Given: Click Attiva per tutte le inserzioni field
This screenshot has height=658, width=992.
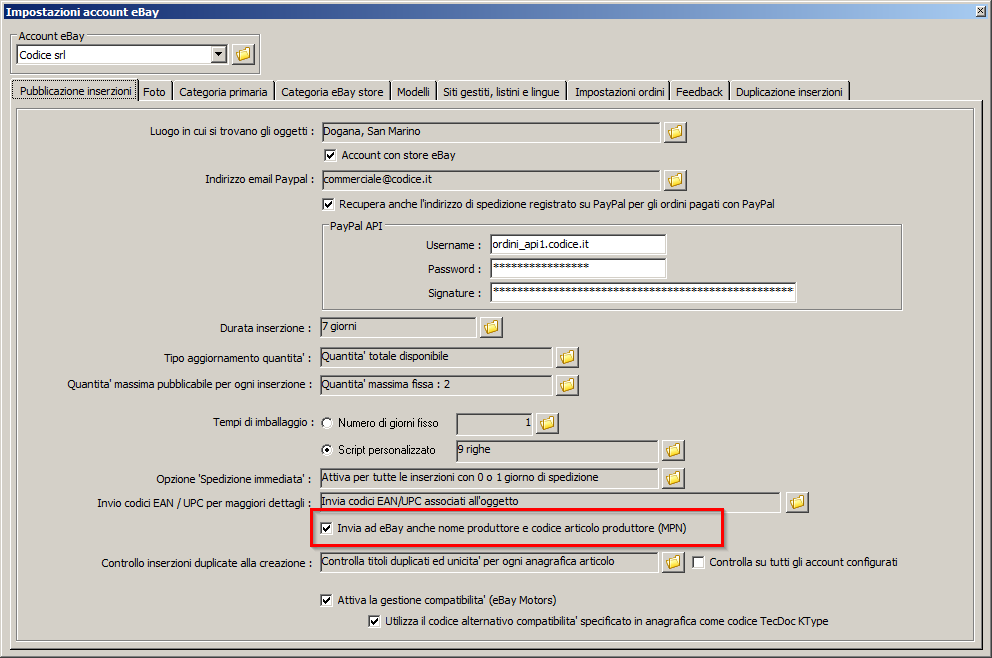Looking at the screenshot, I should pyautogui.click(x=490, y=478).
